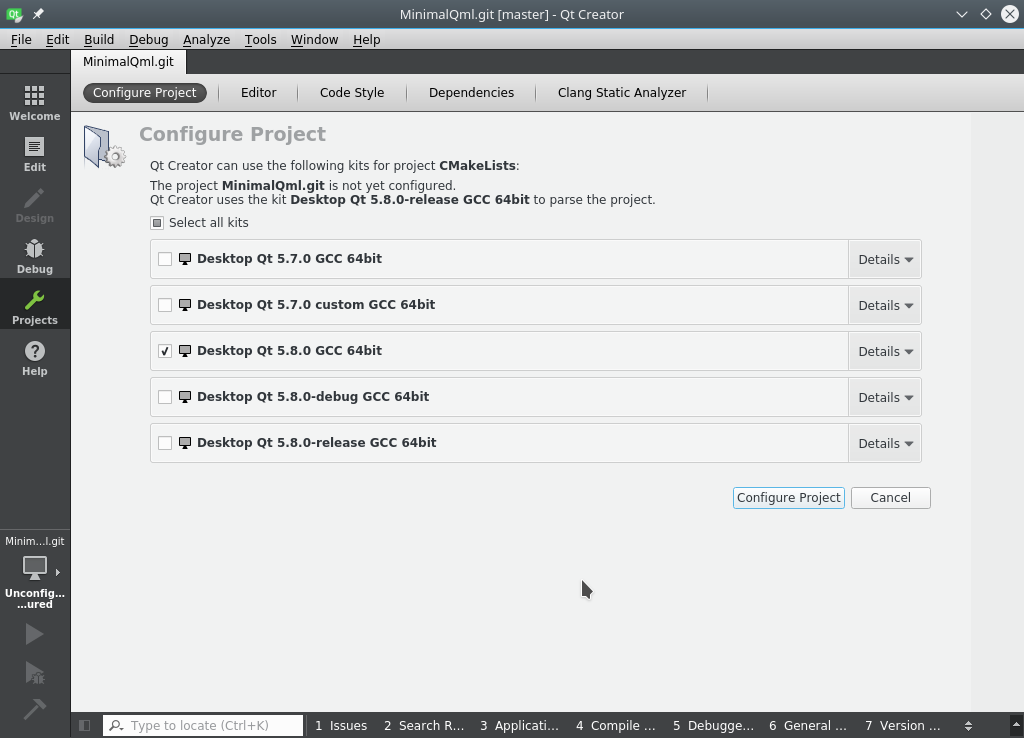1024x738 pixels.
Task: Click monitor icon of Desktop Qt 5.8.0 GCC 64bit
Action: pyautogui.click(x=185, y=351)
